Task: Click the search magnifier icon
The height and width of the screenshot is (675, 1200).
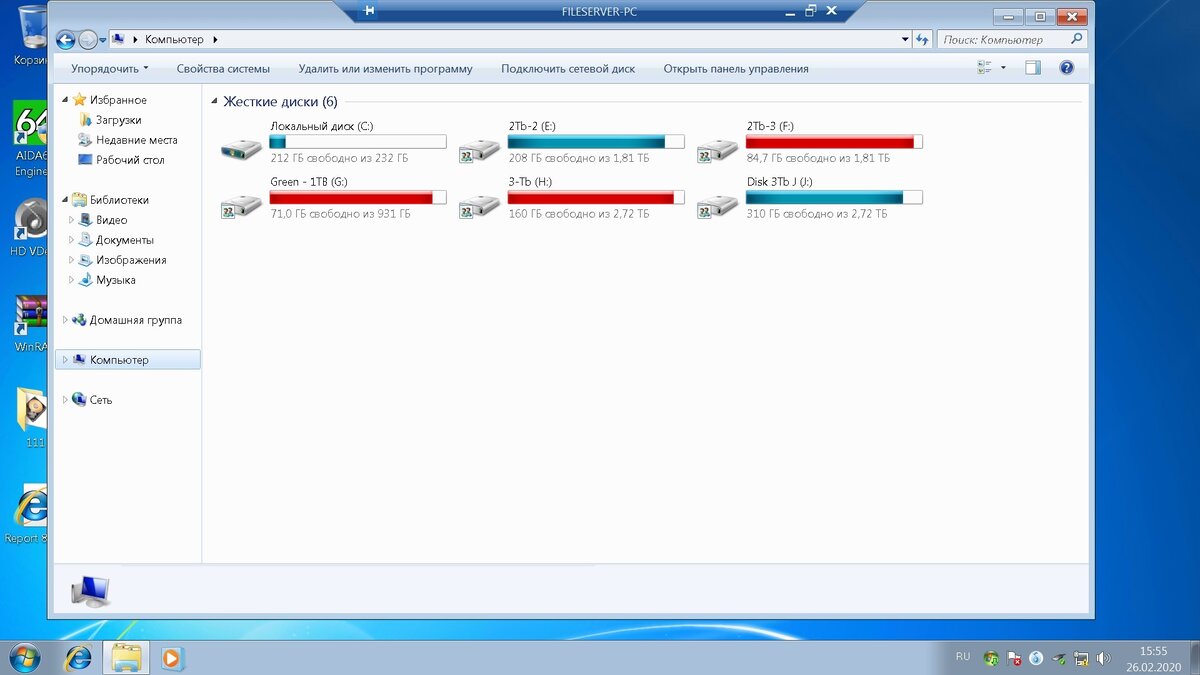Action: pyautogui.click(x=1076, y=40)
